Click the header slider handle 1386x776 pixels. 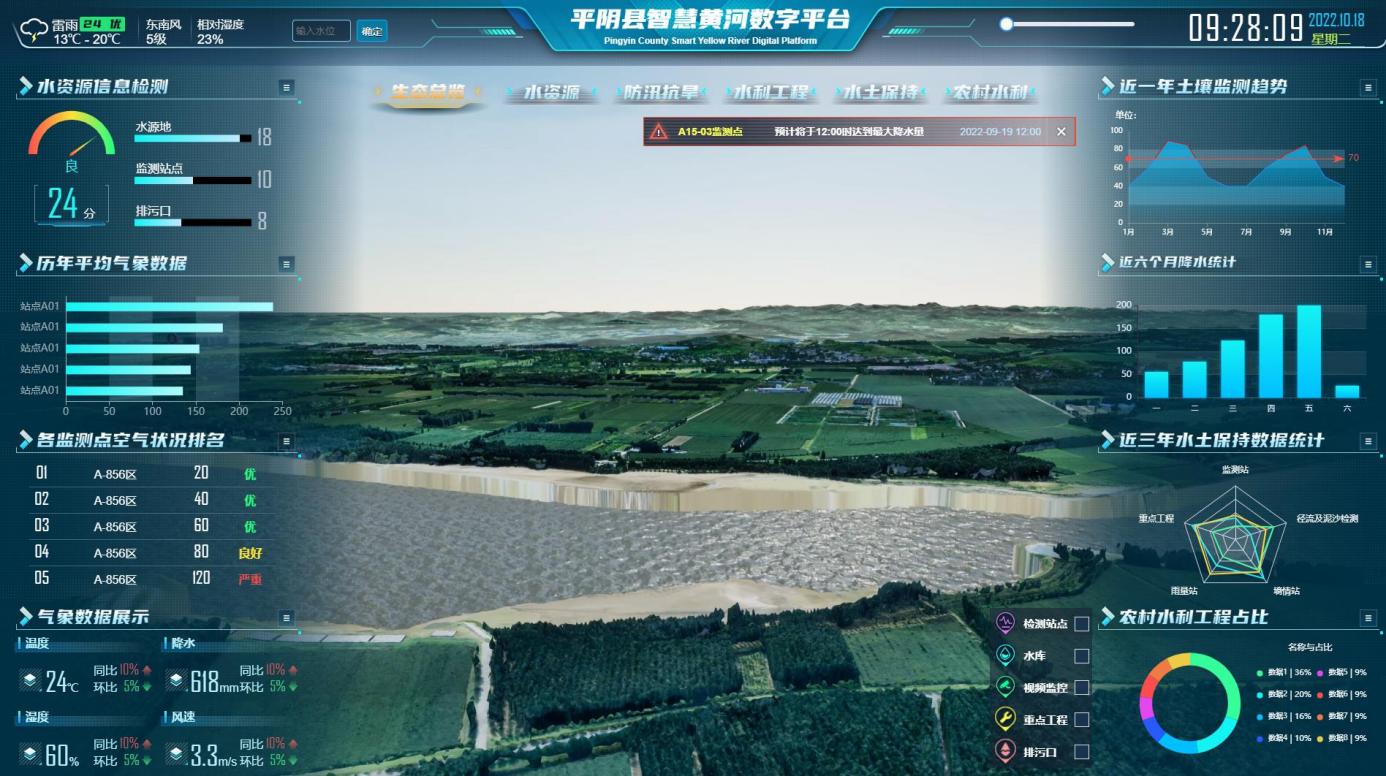[x=1007, y=24]
